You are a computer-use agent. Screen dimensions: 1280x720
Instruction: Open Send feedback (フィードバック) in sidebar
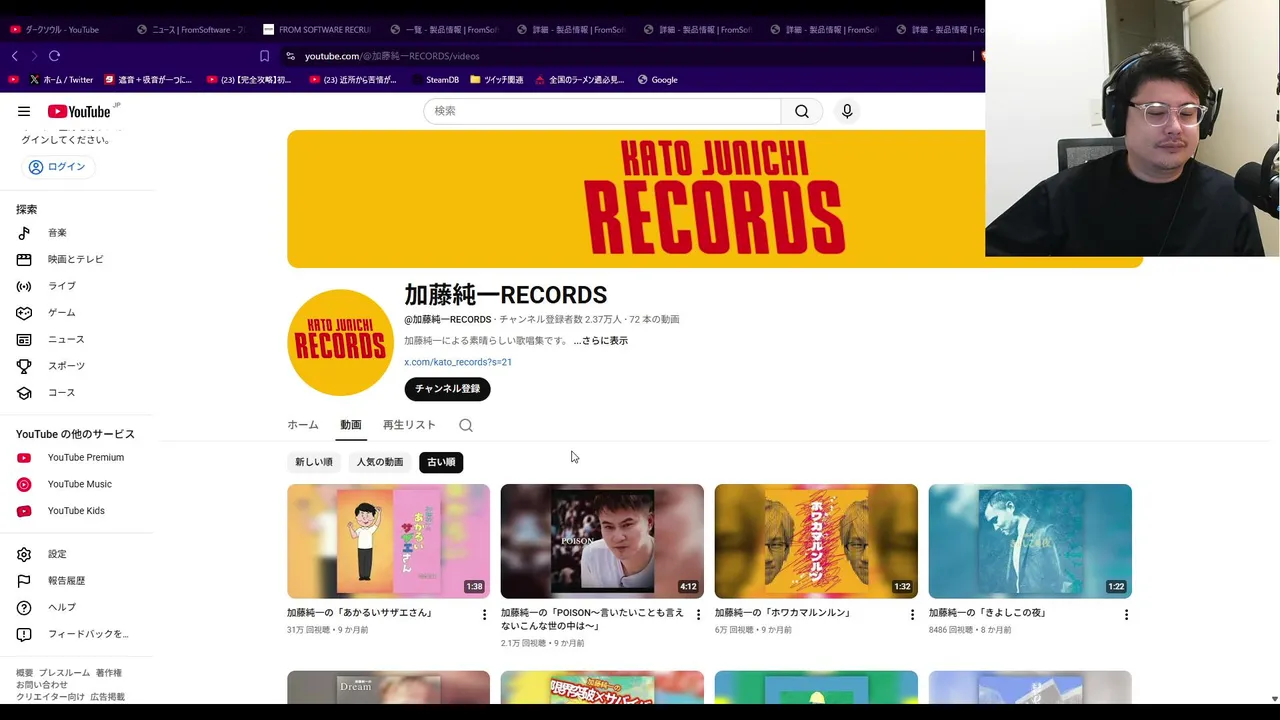point(78,634)
